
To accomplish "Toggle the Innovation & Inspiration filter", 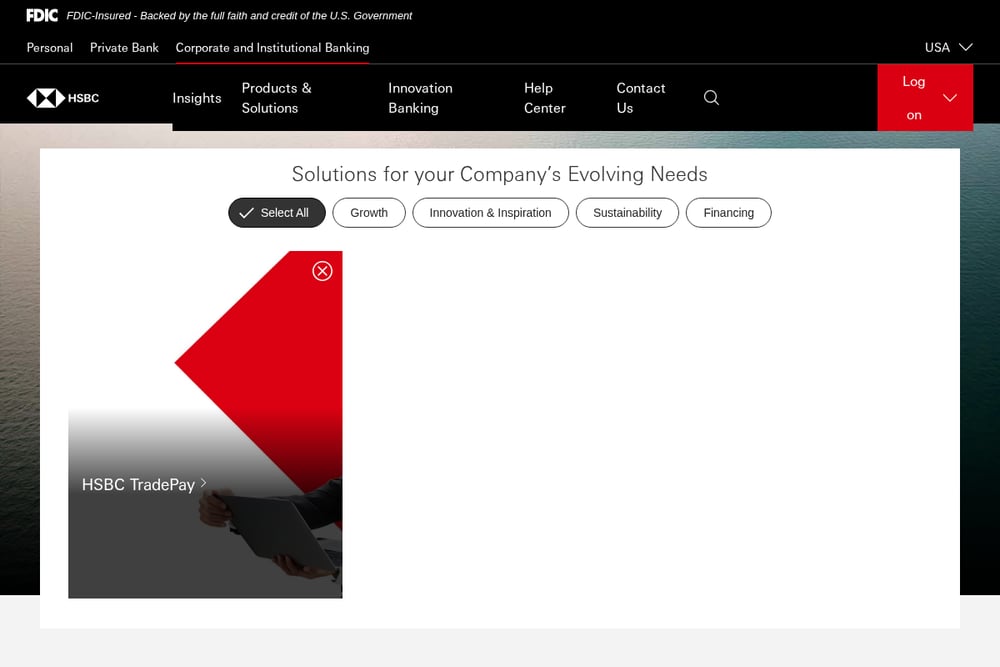I will [x=490, y=212].
